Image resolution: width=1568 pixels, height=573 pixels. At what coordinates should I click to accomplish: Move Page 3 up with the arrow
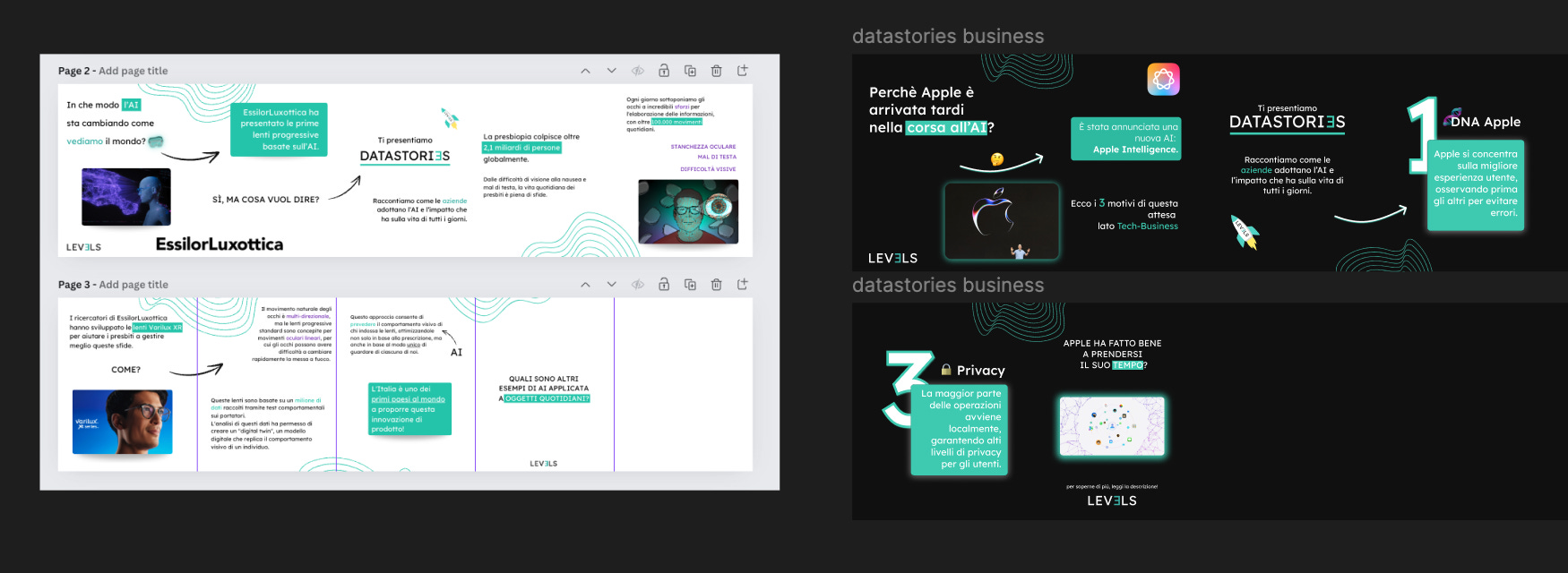(x=585, y=285)
